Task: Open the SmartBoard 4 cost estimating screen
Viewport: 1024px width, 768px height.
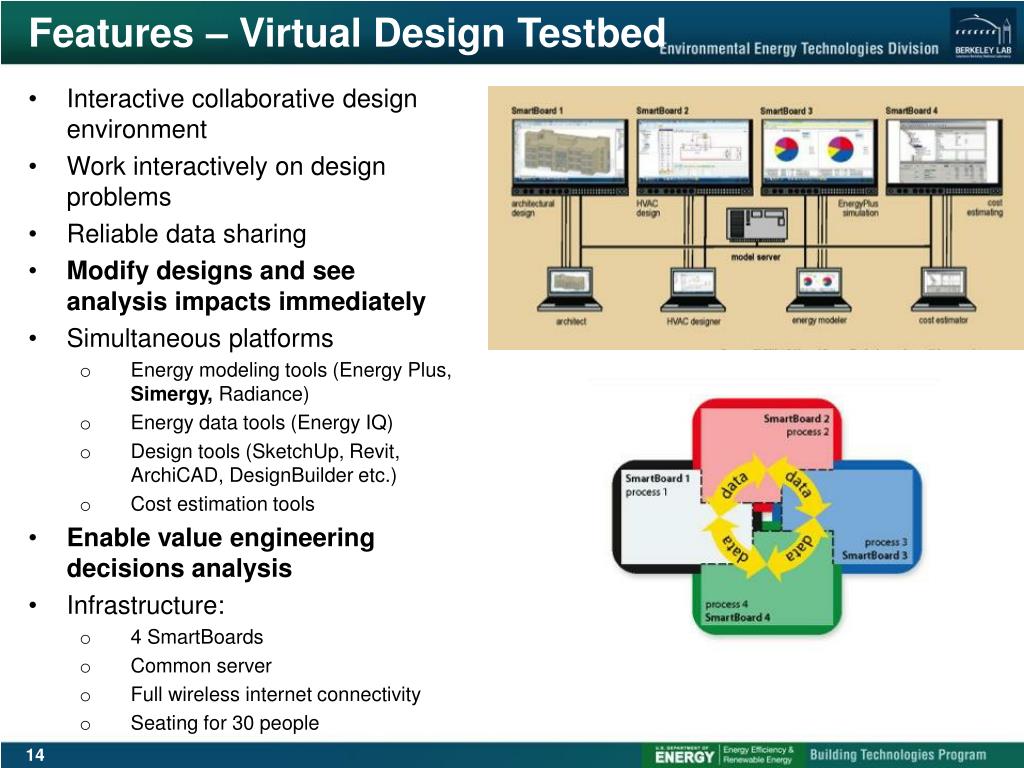Action: click(944, 156)
